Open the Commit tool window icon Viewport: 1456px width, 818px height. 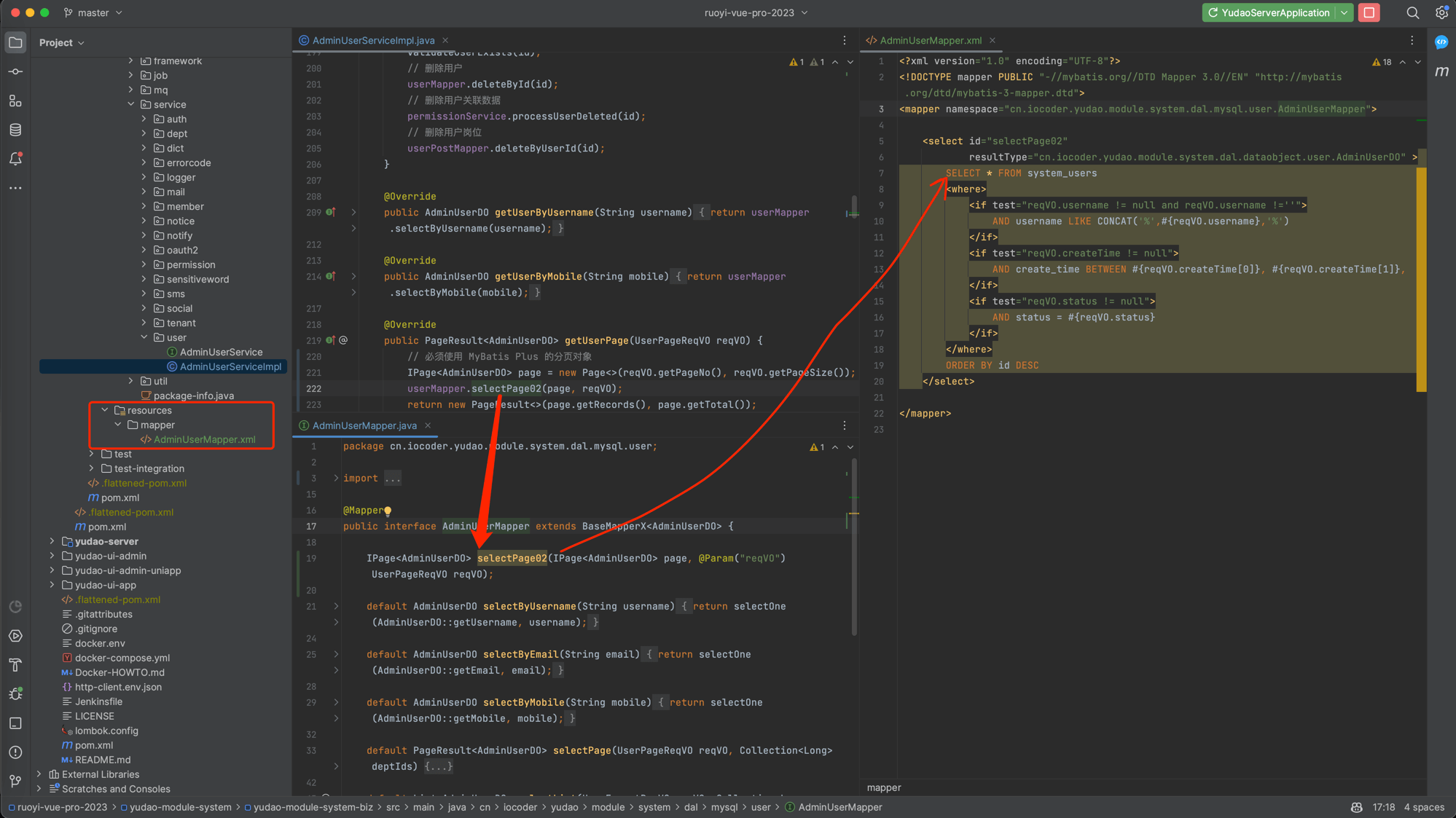(15, 71)
